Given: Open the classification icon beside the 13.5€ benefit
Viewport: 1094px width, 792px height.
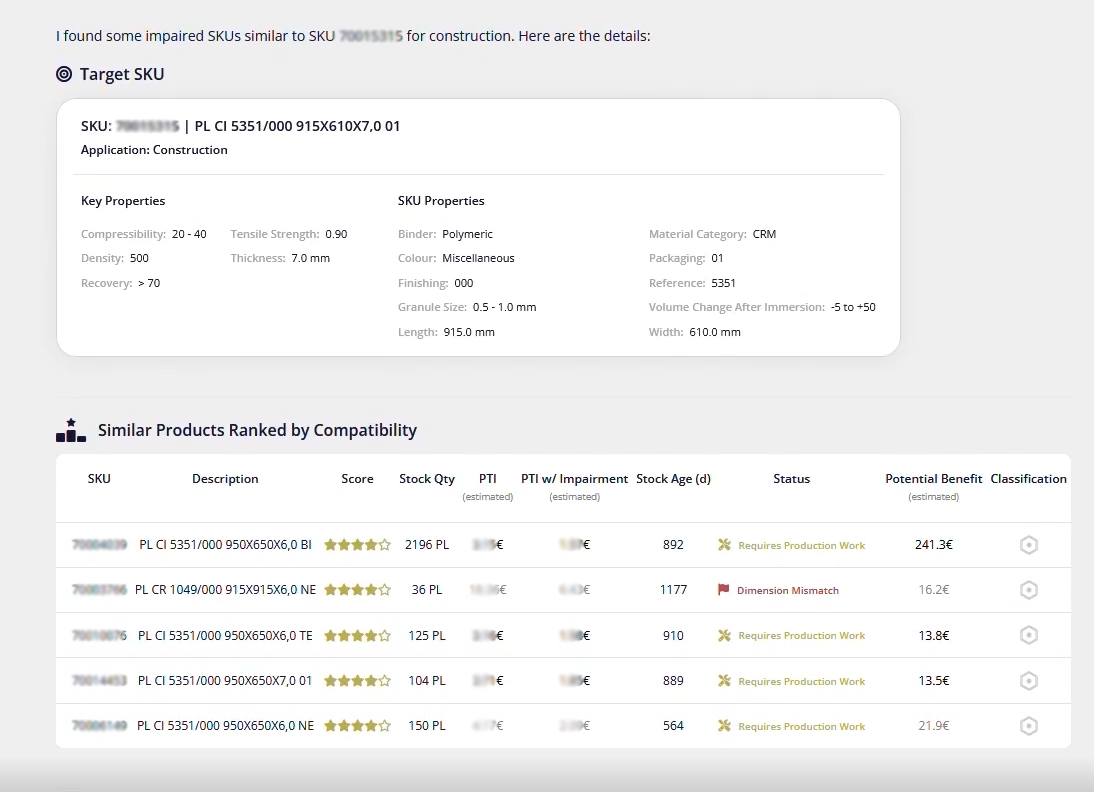Looking at the screenshot, I should (1029, 680).
